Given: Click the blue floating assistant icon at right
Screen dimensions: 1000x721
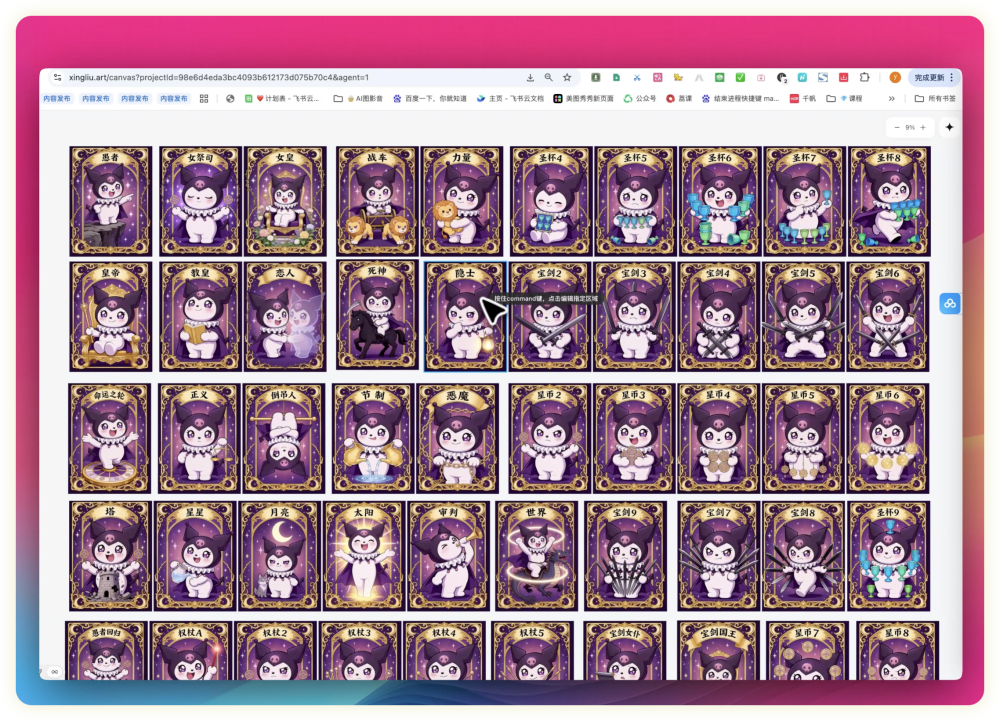Looking at the screenshot, I should [x=950, y=303].
